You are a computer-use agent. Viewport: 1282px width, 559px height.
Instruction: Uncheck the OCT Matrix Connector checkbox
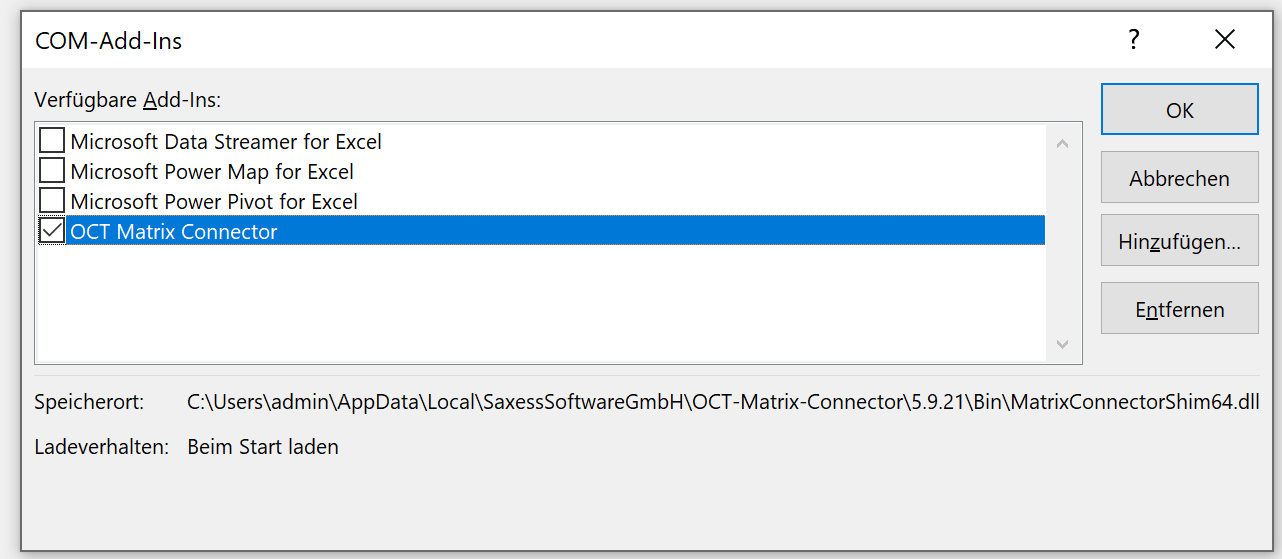[x=52, y=231]
